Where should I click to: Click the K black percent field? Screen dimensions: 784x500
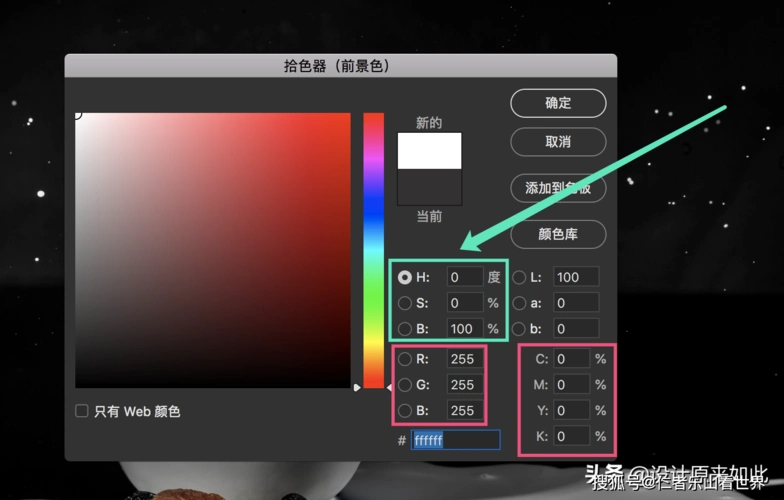coord(572,436)
